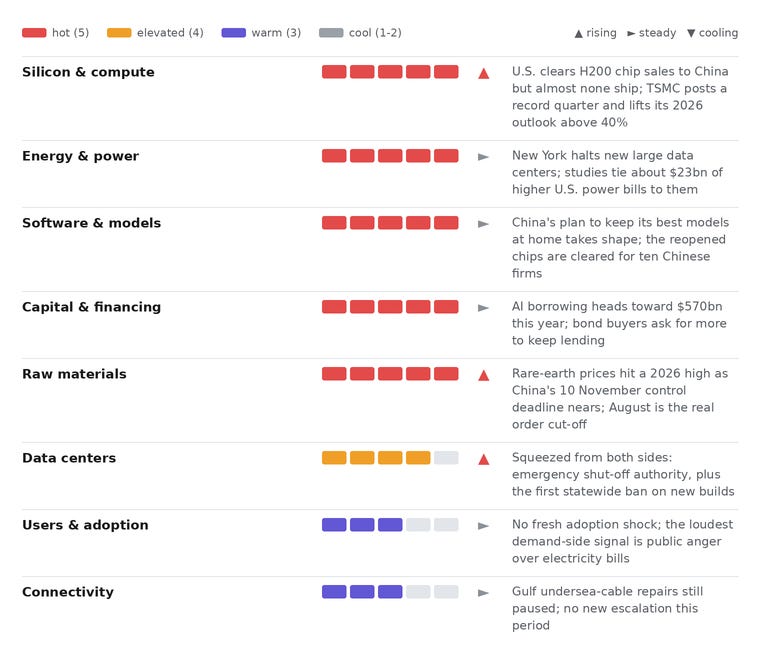The width and height of the screenshot is (760, 665).
Task: Click the steady arrow beside Software & models
Action: click(x=483, y=224)
